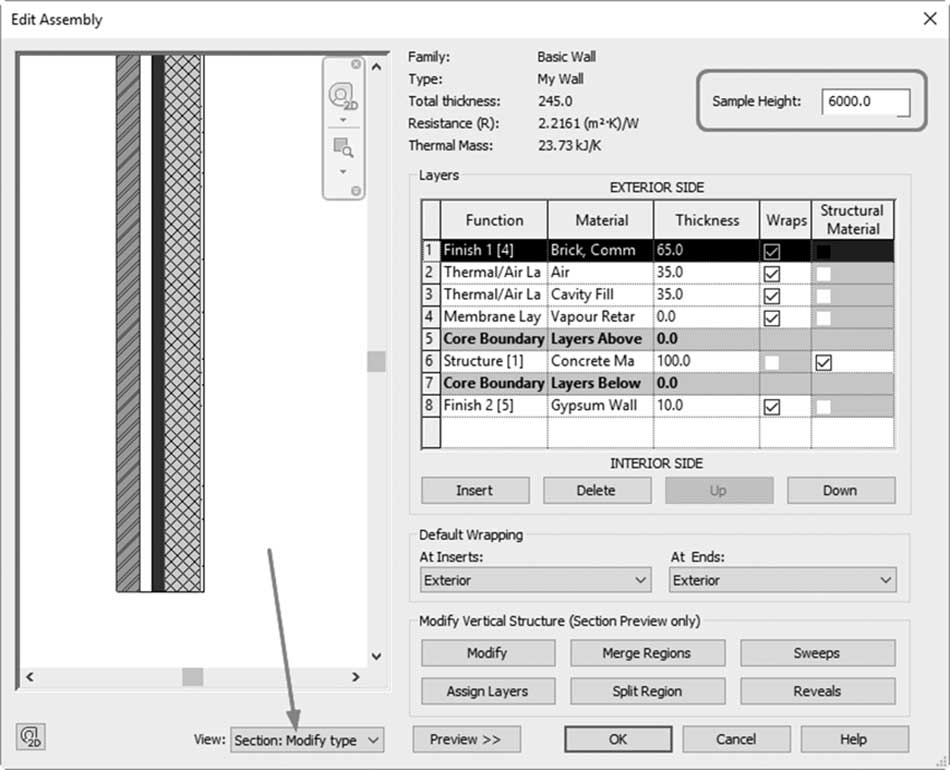Close the Edit Assembly dialog
Screen dimensions: 950x770
coord(930,19)
